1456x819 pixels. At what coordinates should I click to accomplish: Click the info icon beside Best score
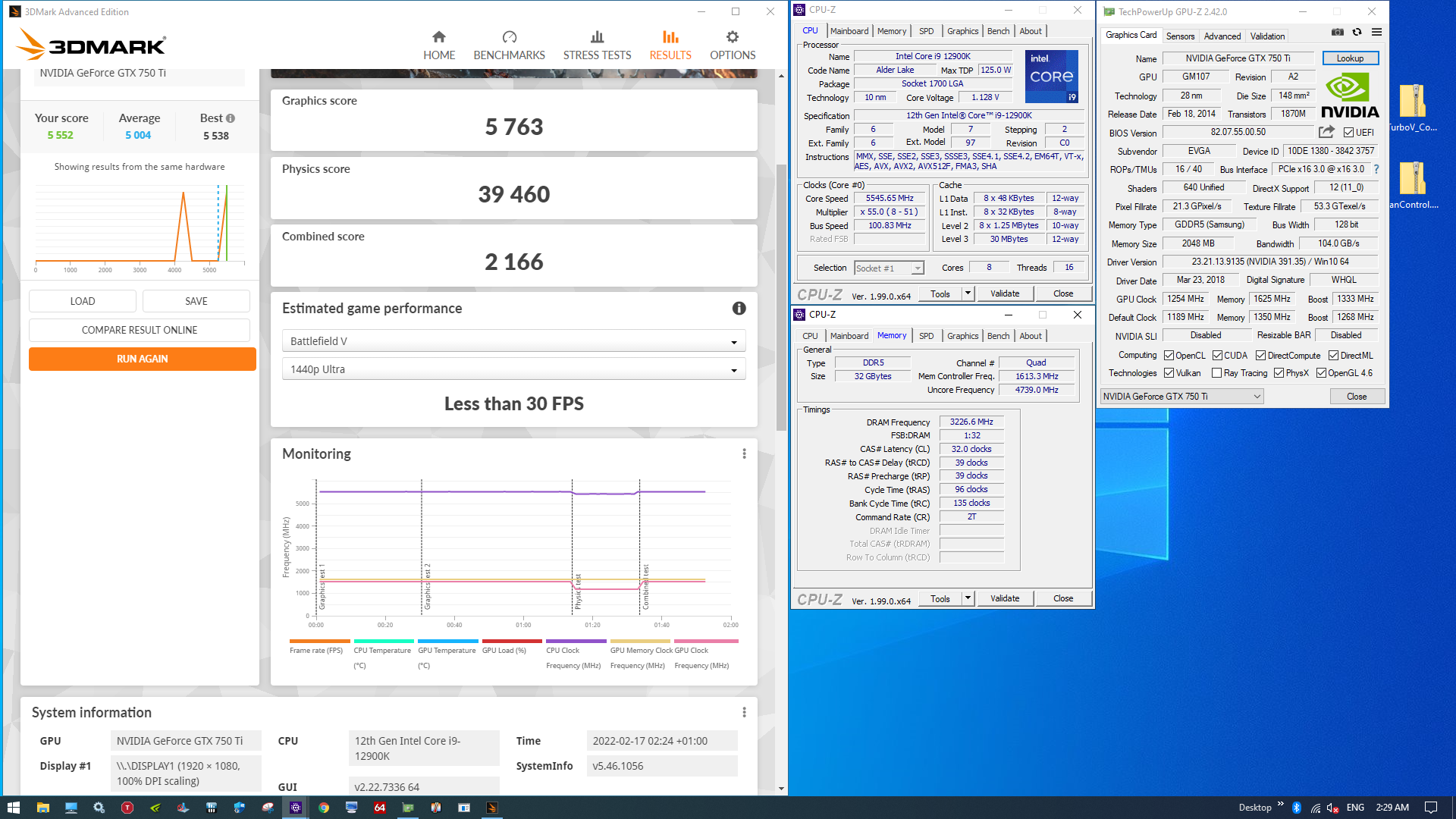pyautogui.click(x=231, y=118)
